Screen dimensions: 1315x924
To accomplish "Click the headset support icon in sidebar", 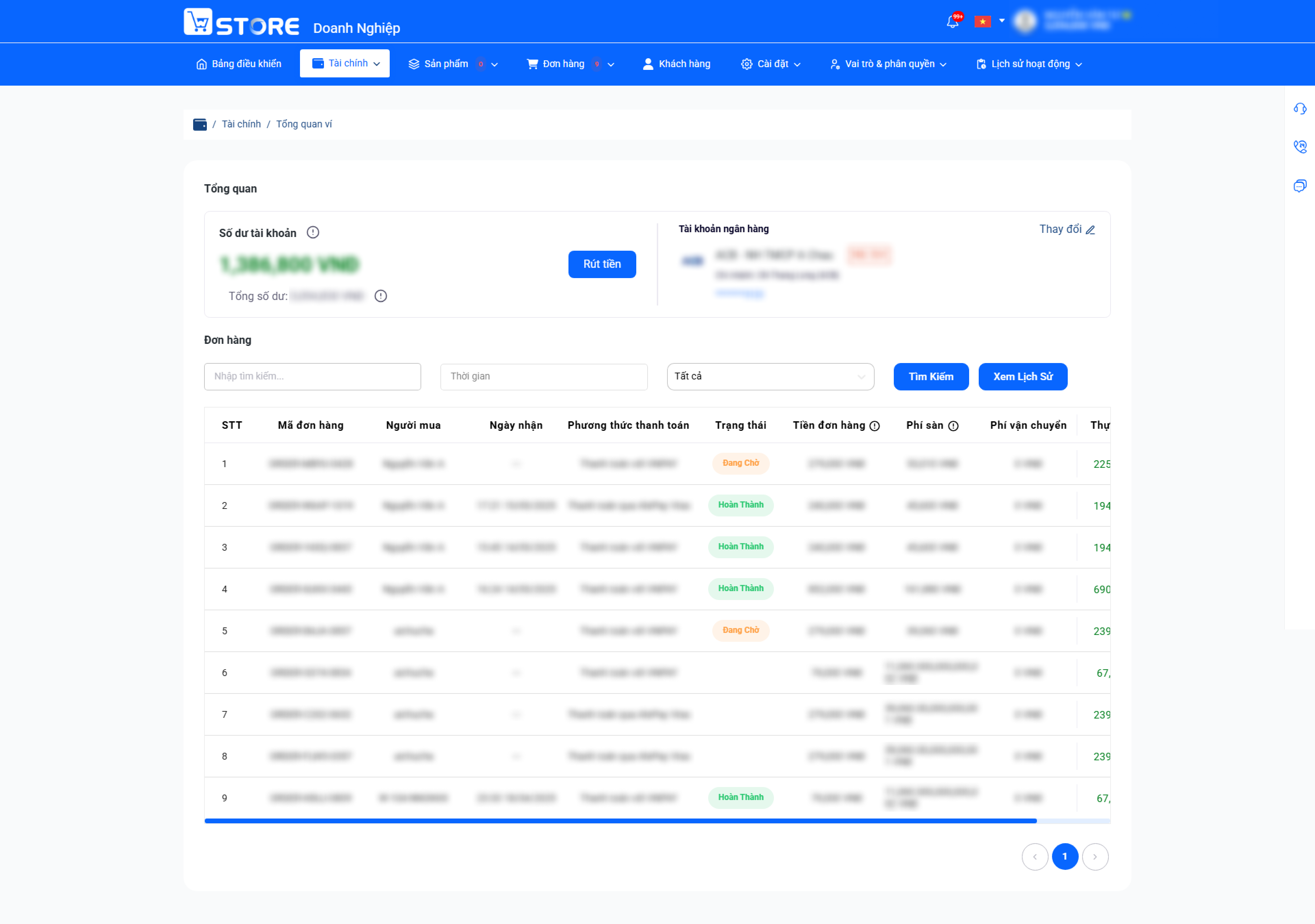I will coord(1300,108).
